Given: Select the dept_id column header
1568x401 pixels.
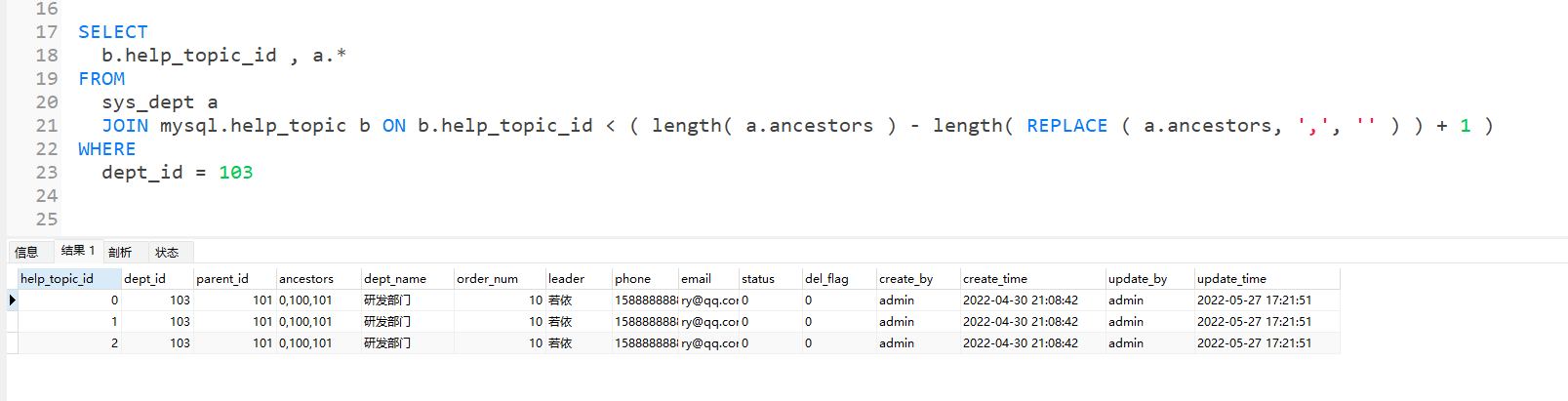Looking at the screenshot, I should (x=145, y=279).
